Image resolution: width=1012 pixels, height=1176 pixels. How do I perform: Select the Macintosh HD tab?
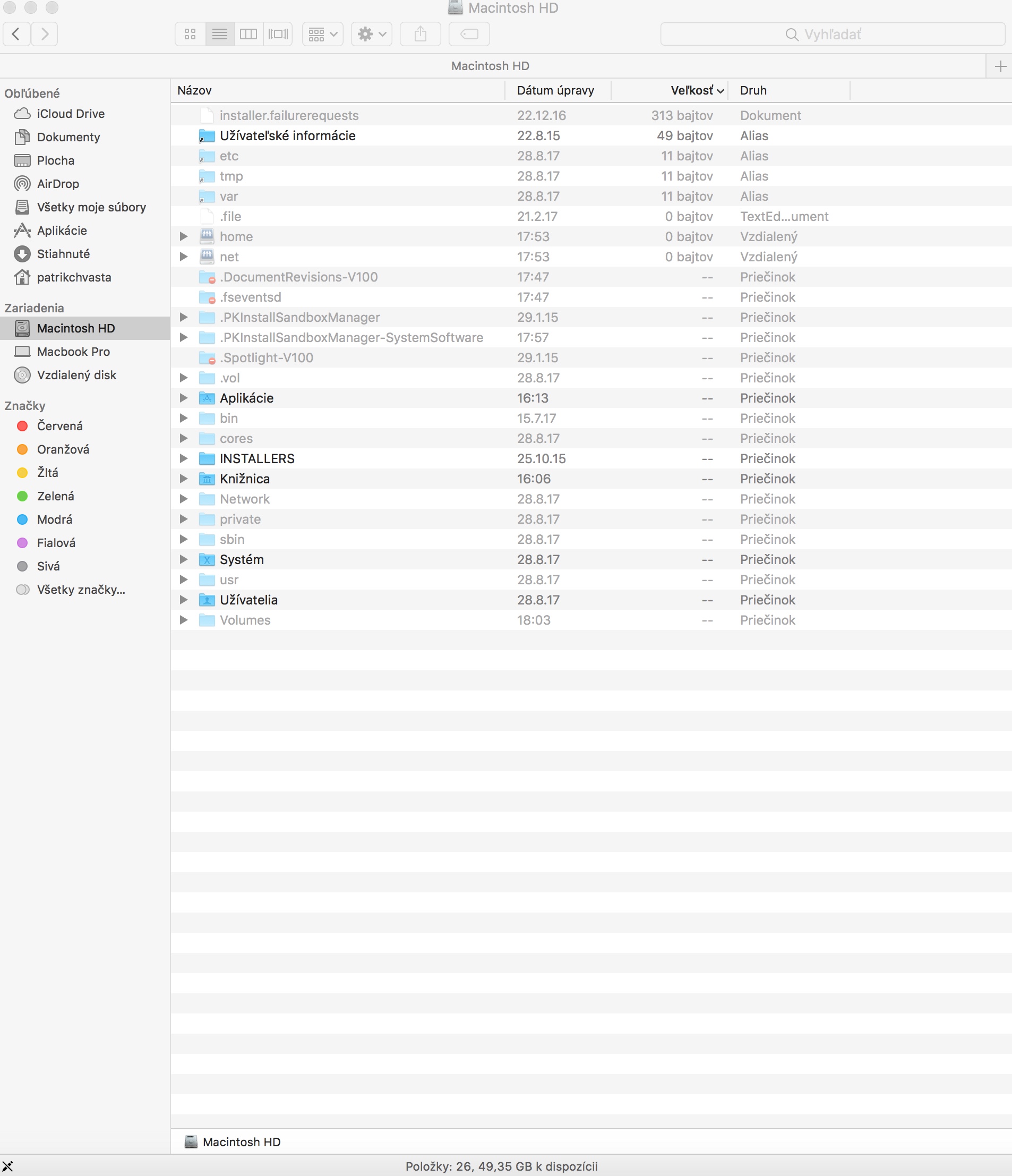tap(490, 66)
